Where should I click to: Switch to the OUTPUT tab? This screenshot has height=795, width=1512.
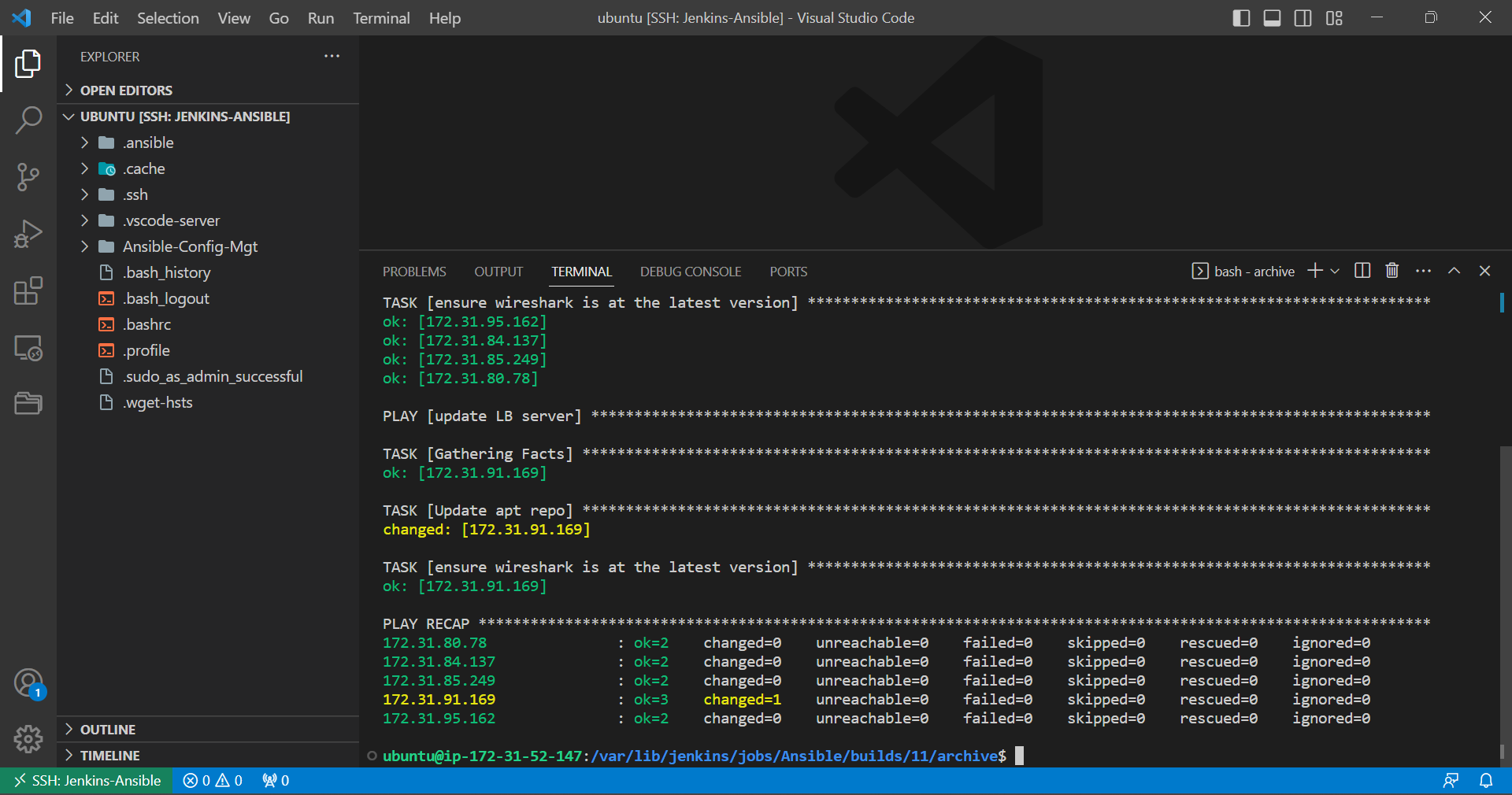498,271
